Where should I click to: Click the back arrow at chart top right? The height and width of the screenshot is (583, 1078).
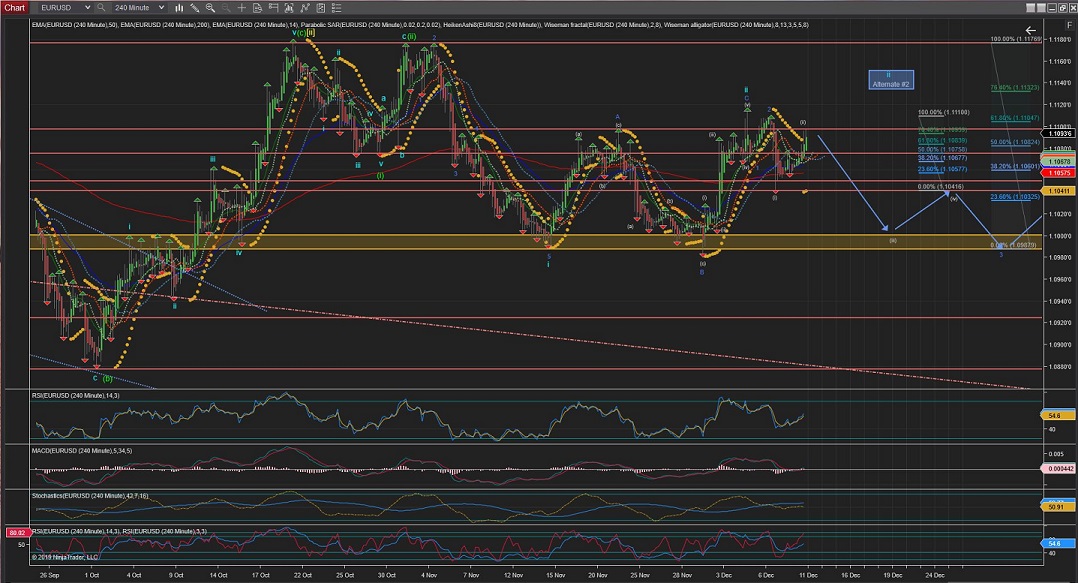1030,30
